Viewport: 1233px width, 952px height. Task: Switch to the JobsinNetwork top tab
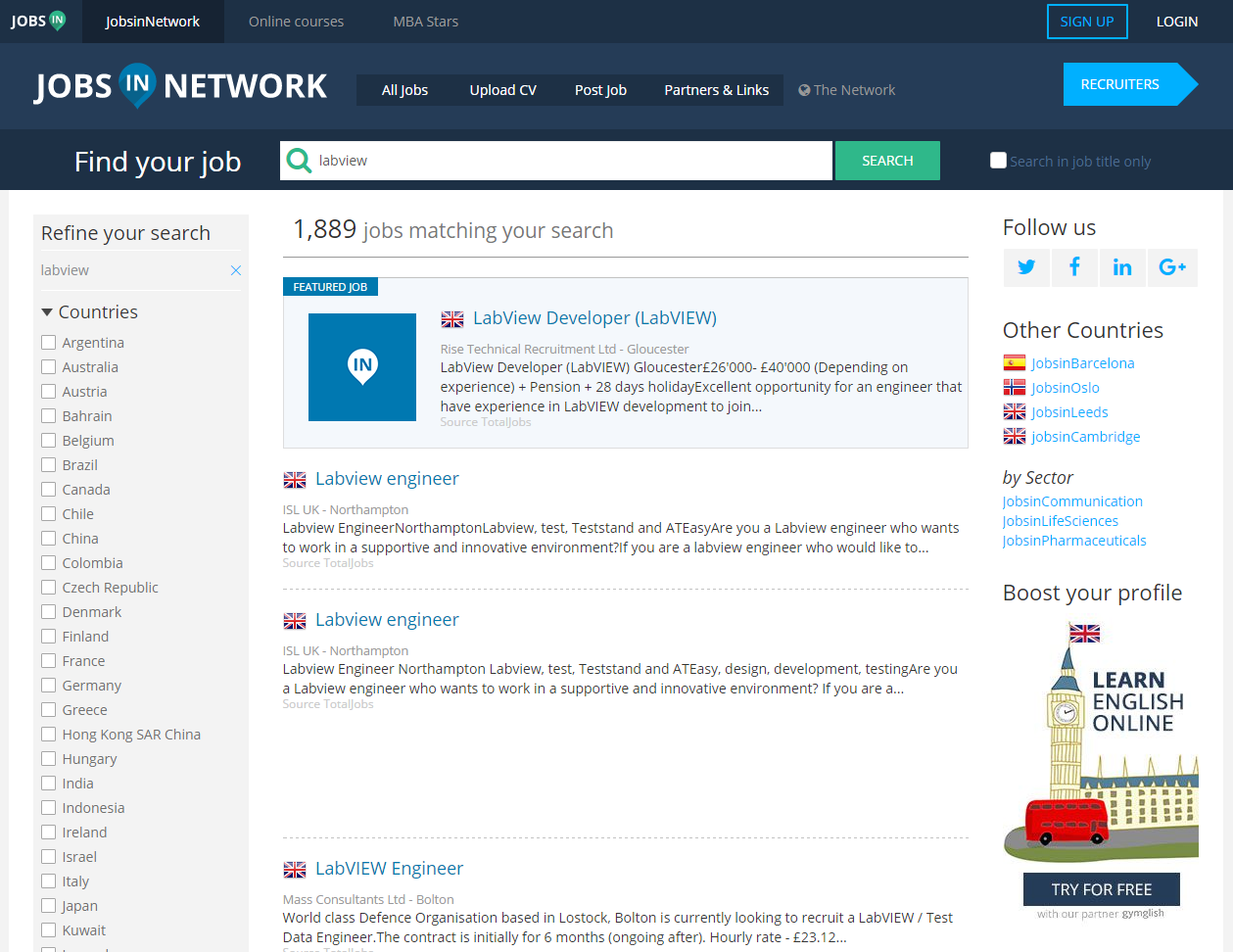[x=153, y=22]
